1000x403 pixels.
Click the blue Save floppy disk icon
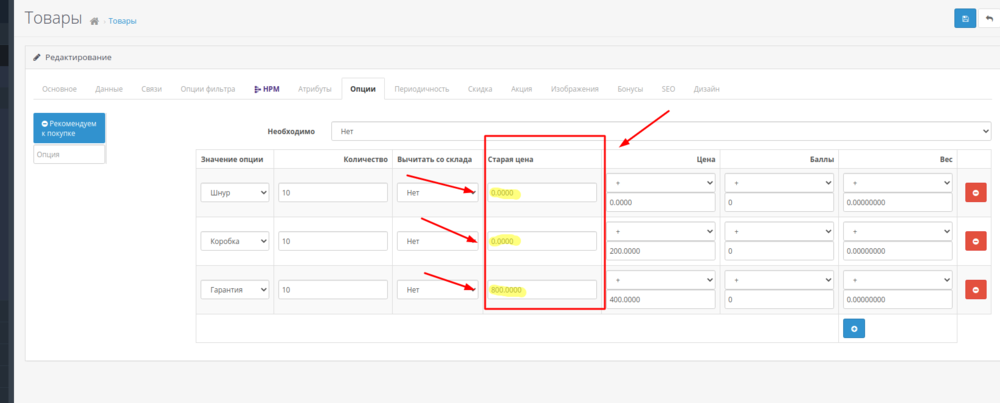pos(964,18)
